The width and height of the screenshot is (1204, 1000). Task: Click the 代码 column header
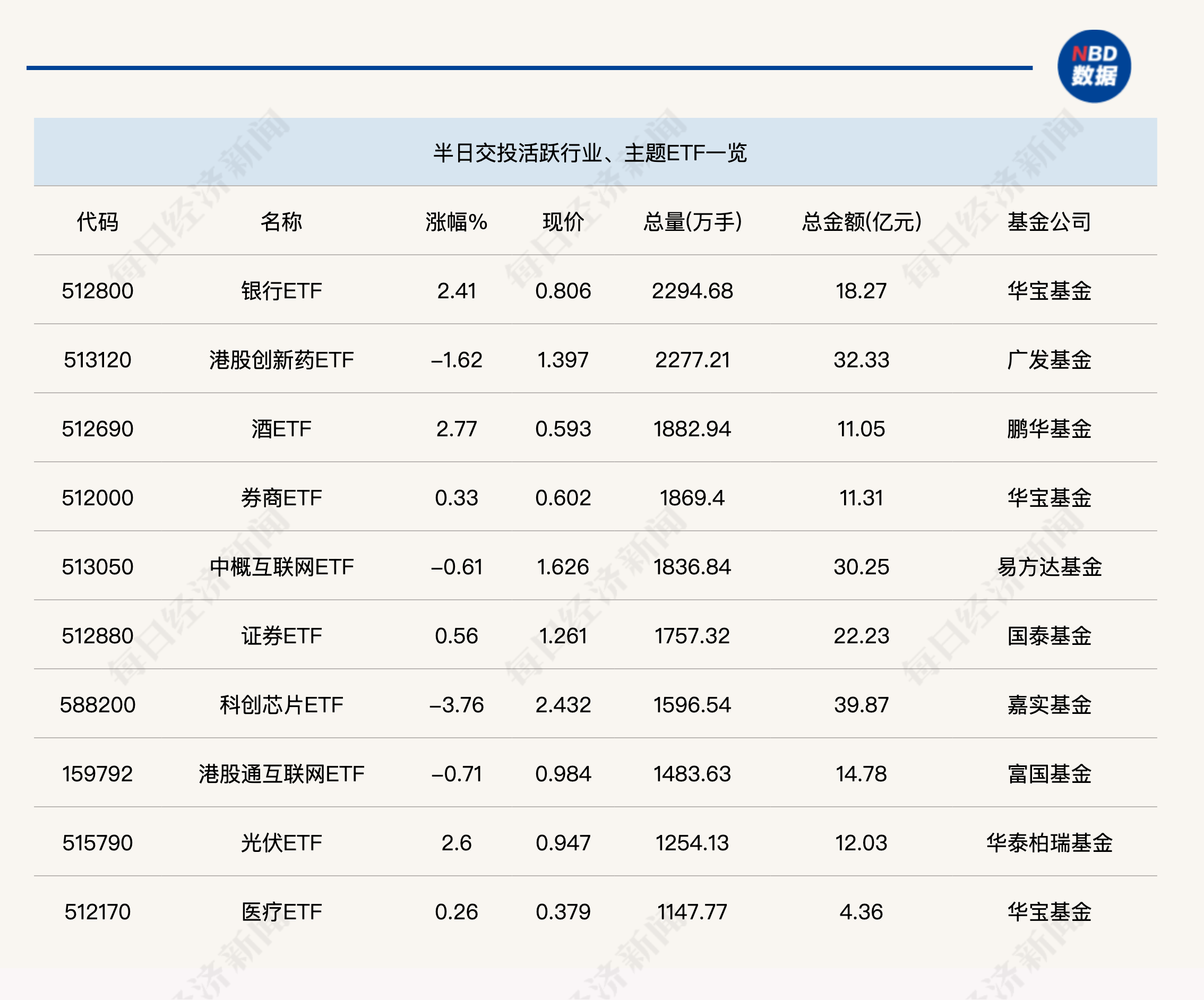(x=98, y=222)
